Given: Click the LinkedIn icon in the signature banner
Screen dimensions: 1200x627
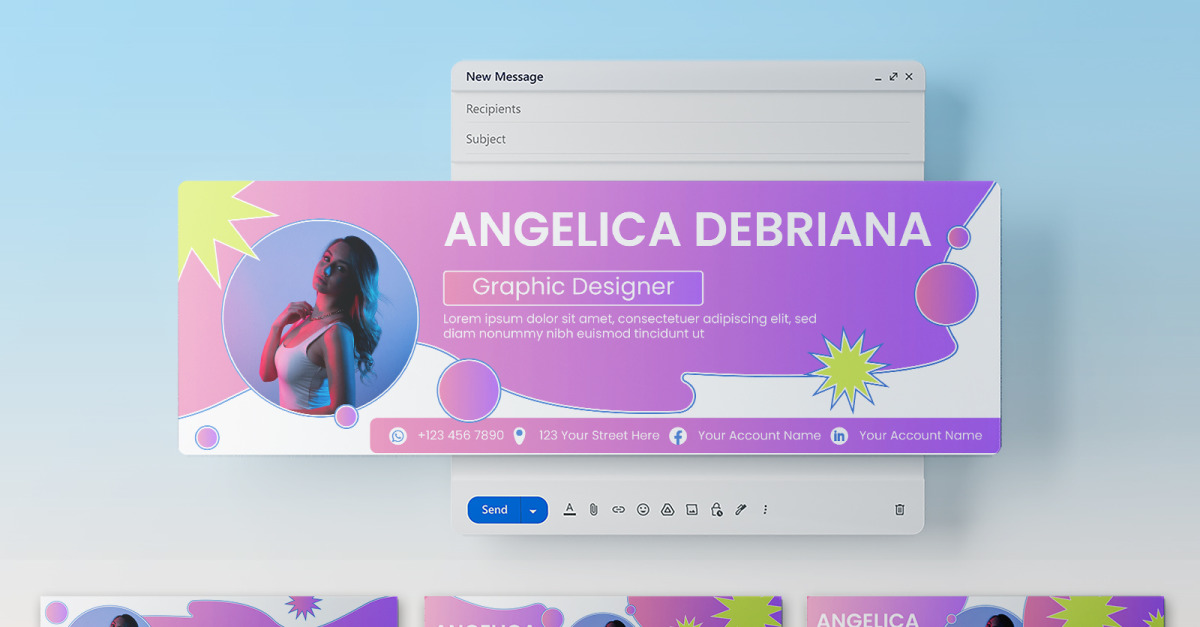Looking at the screenshot, I should pyautogui.click(x=838, y=435).
